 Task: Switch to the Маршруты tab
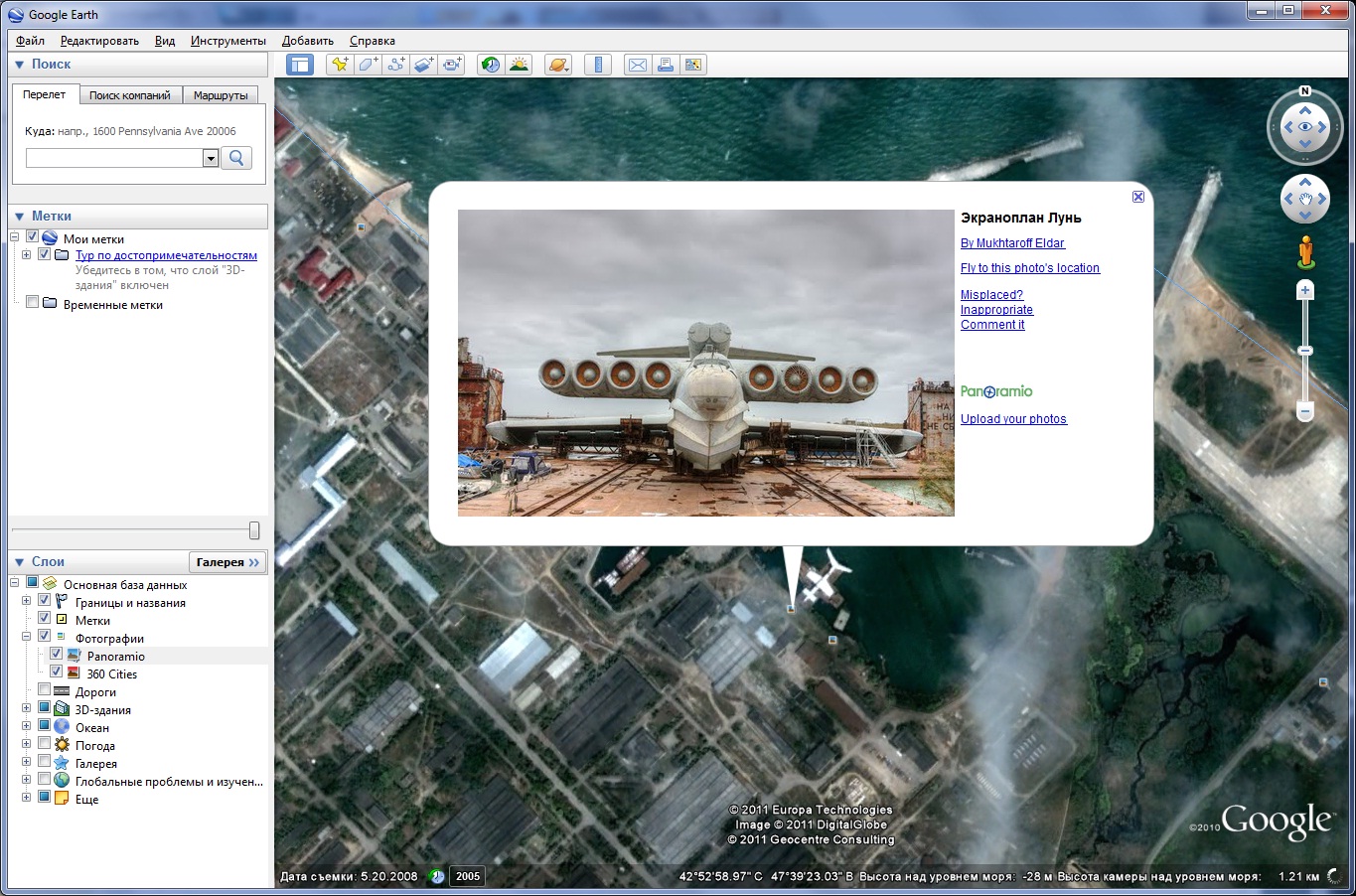pyautogui.click(x=221, y=95)
